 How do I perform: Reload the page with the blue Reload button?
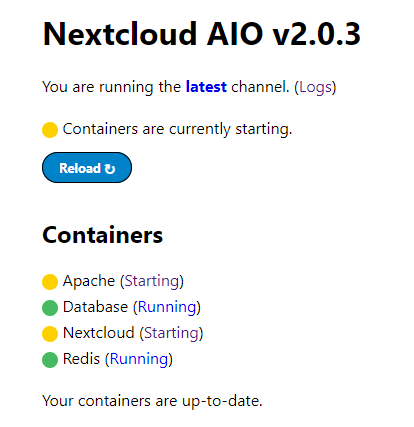click(87, 168)
